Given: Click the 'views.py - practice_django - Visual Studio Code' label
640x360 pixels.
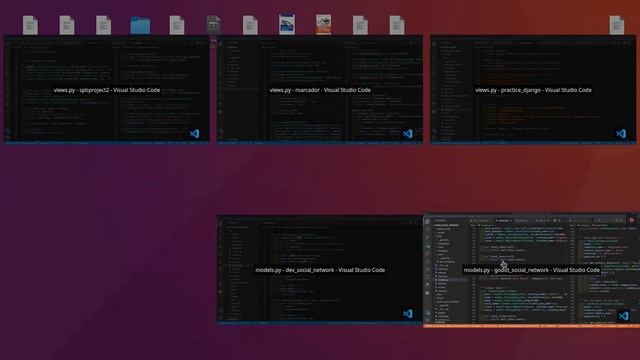Looking at the screenshot, I should [533, 90].
